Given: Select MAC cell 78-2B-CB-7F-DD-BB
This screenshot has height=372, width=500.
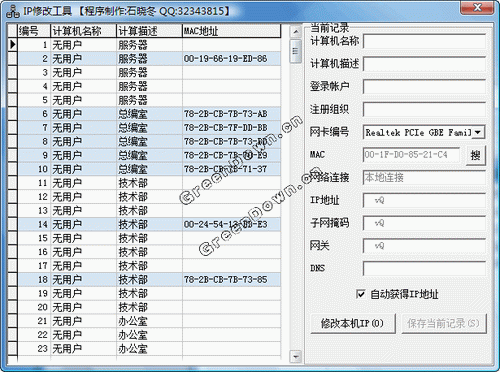Looking at the screenshot, I should pos(231,128).
